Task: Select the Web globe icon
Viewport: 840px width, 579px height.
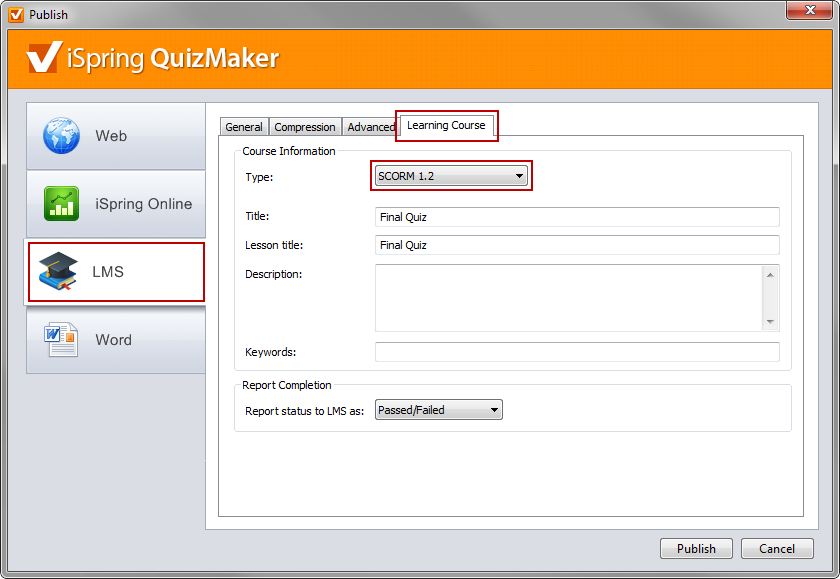Action: click(62, 136)
